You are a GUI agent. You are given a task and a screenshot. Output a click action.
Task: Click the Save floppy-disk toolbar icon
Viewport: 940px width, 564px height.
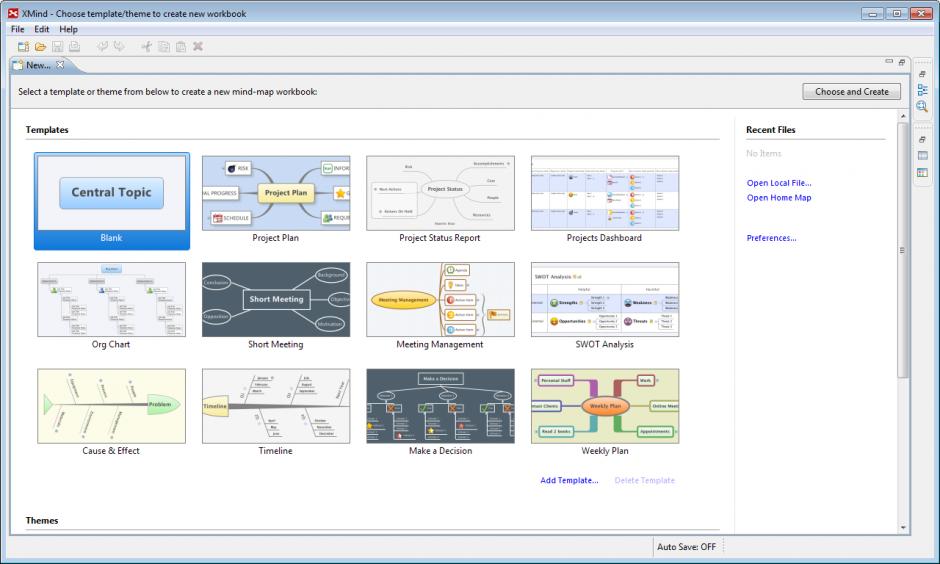coord(58,47)
